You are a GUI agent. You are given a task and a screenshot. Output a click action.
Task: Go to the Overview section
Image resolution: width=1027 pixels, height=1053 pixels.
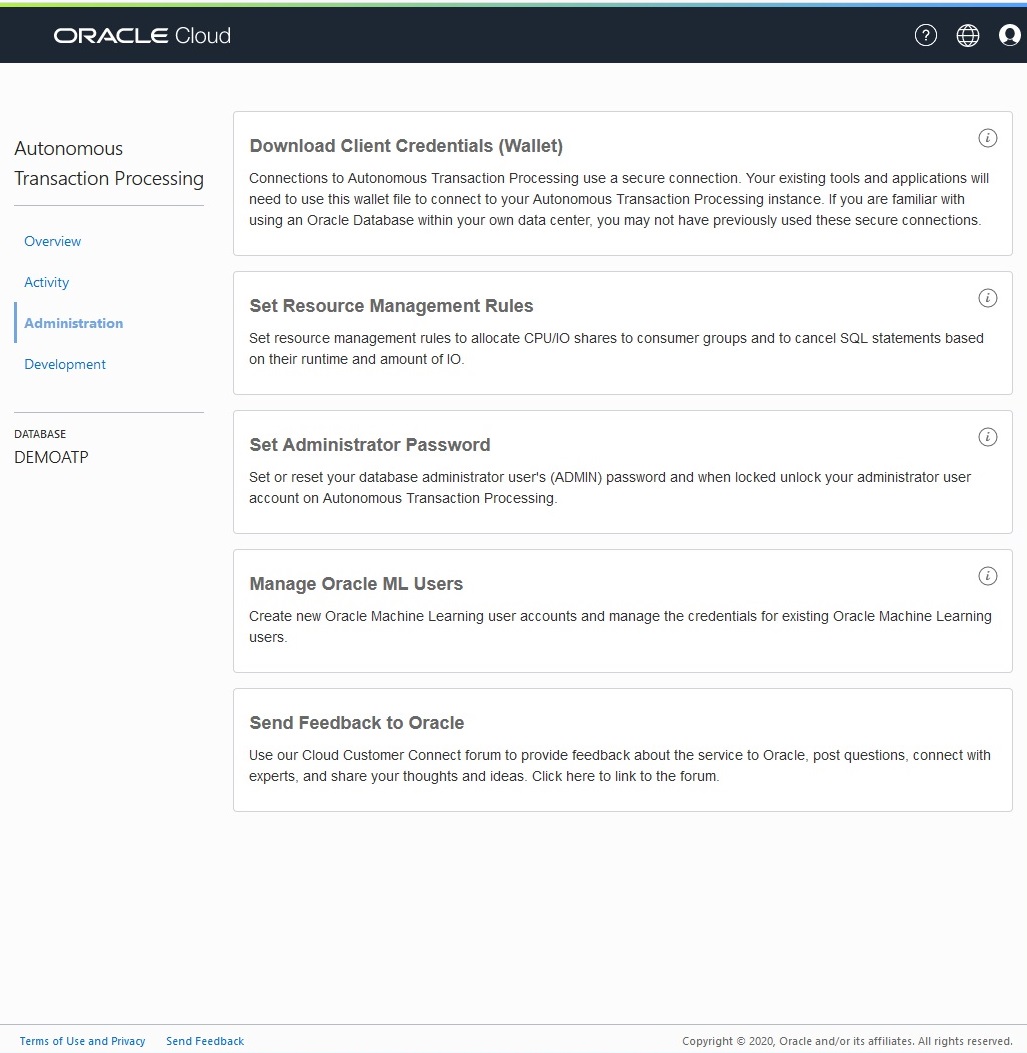click(x=53, y=241)
